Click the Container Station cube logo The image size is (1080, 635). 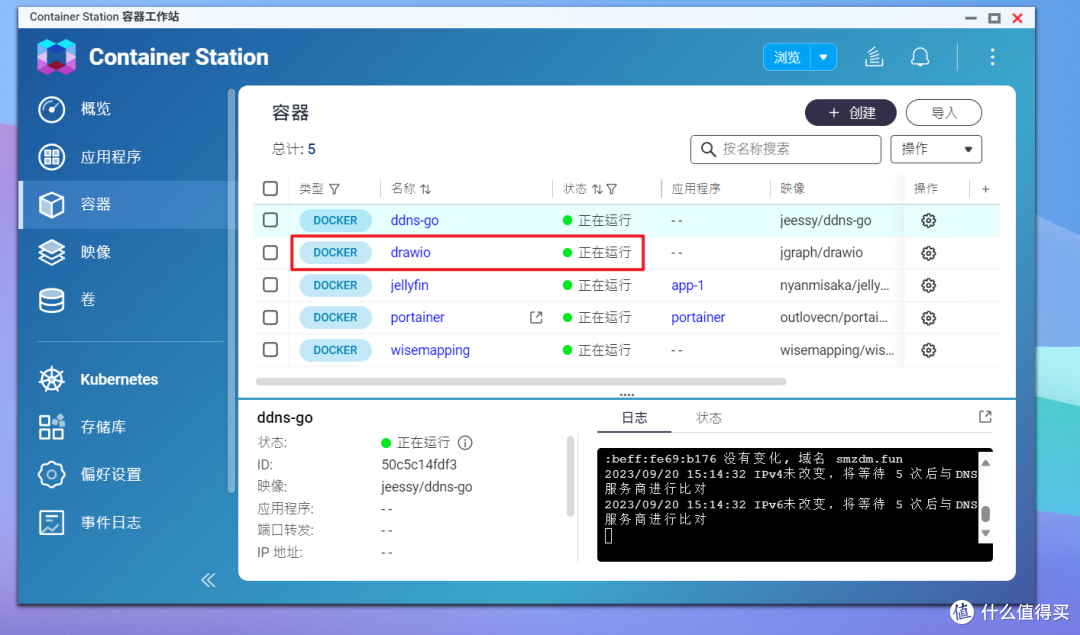pos(56,56)
